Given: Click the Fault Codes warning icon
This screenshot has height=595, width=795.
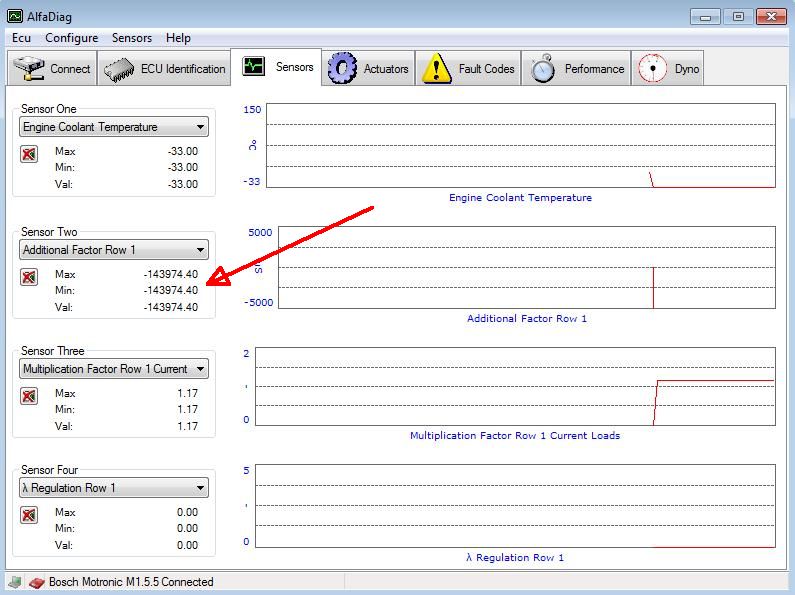Looking at the screenshot, I should click(x=437, y=68).
